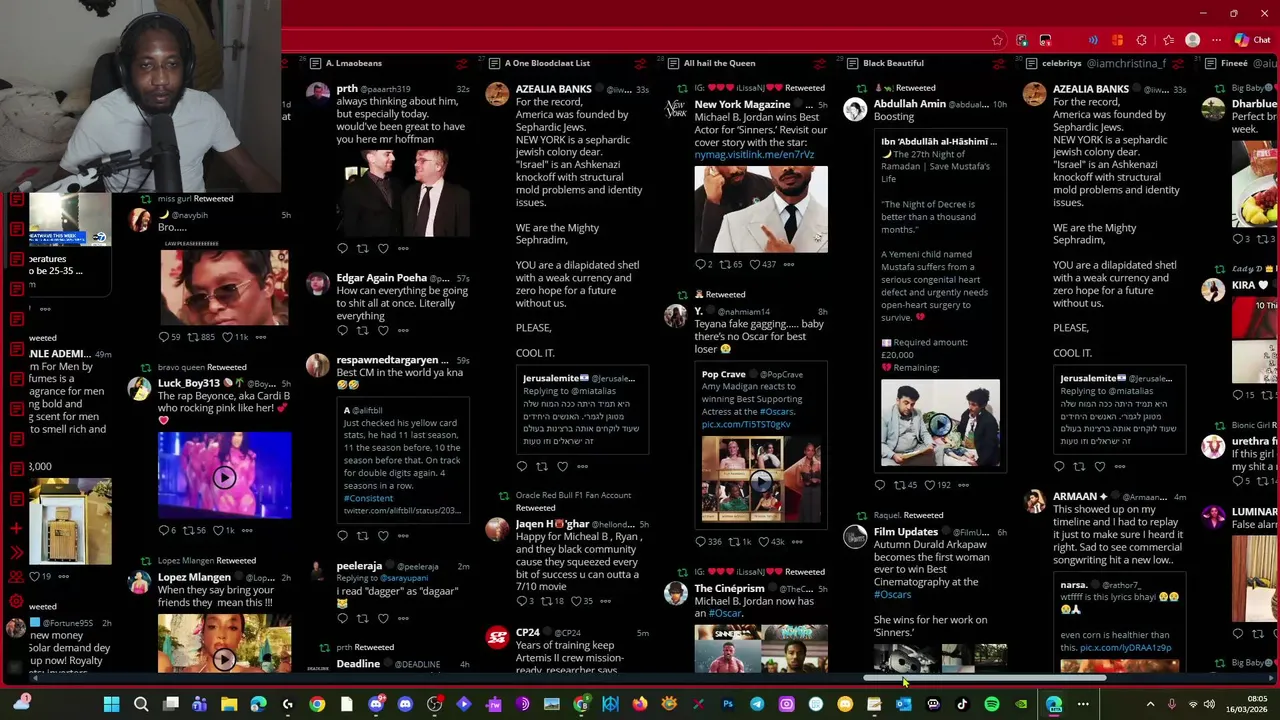Open pic.x.com/TiSTSTOgKv link

click(746, 424)
